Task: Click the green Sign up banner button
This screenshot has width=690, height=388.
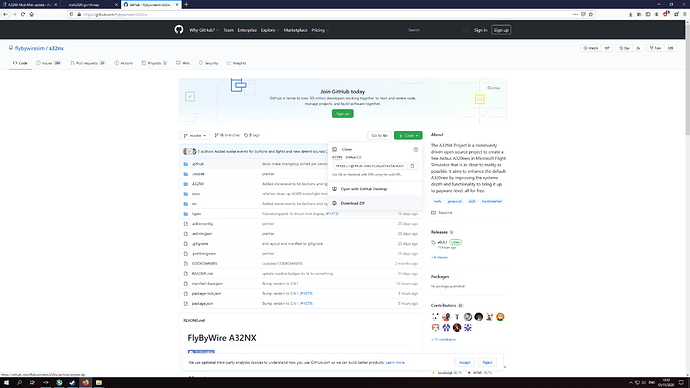Action: pos(342,113)
